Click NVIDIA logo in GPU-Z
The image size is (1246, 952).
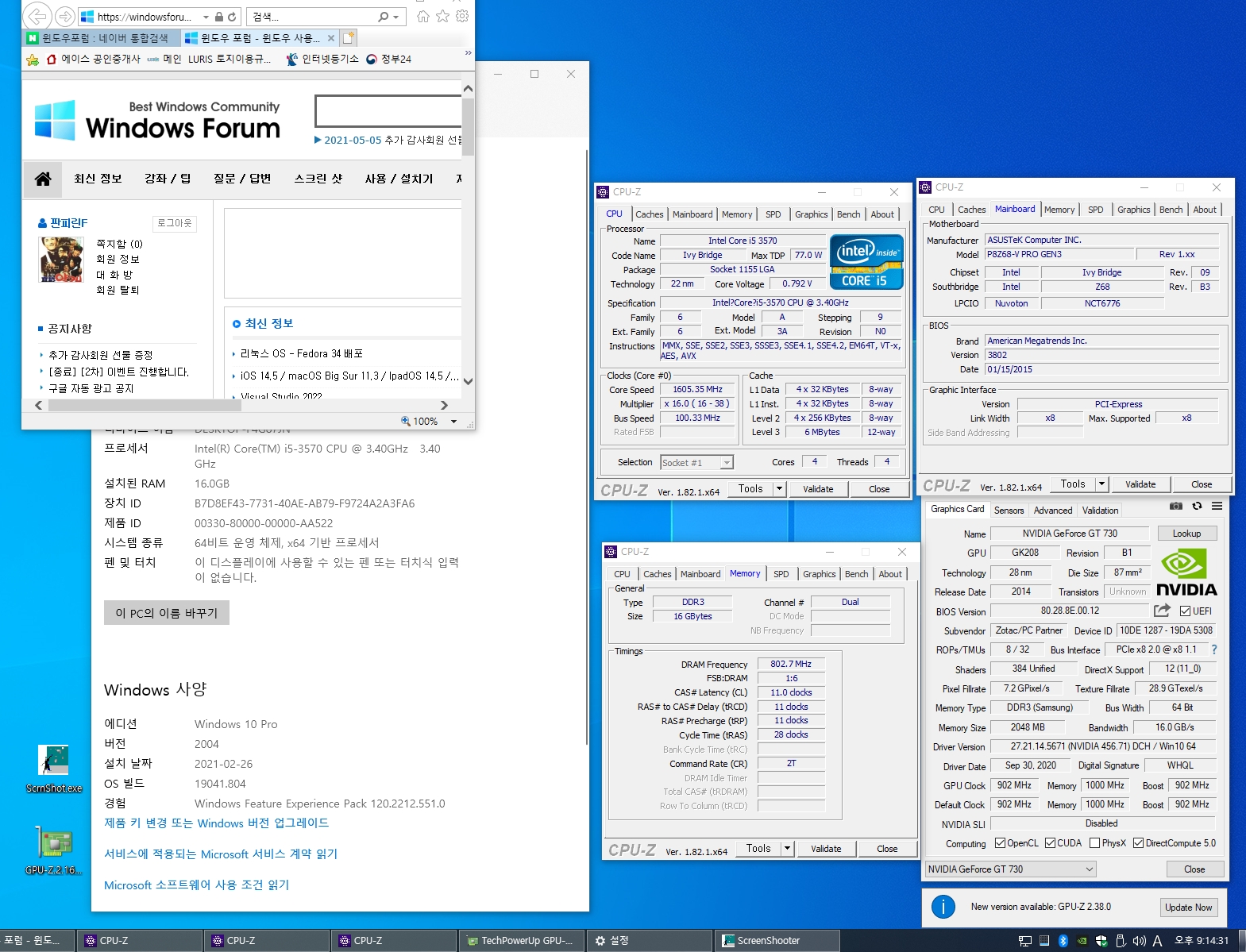(1186, 572)
